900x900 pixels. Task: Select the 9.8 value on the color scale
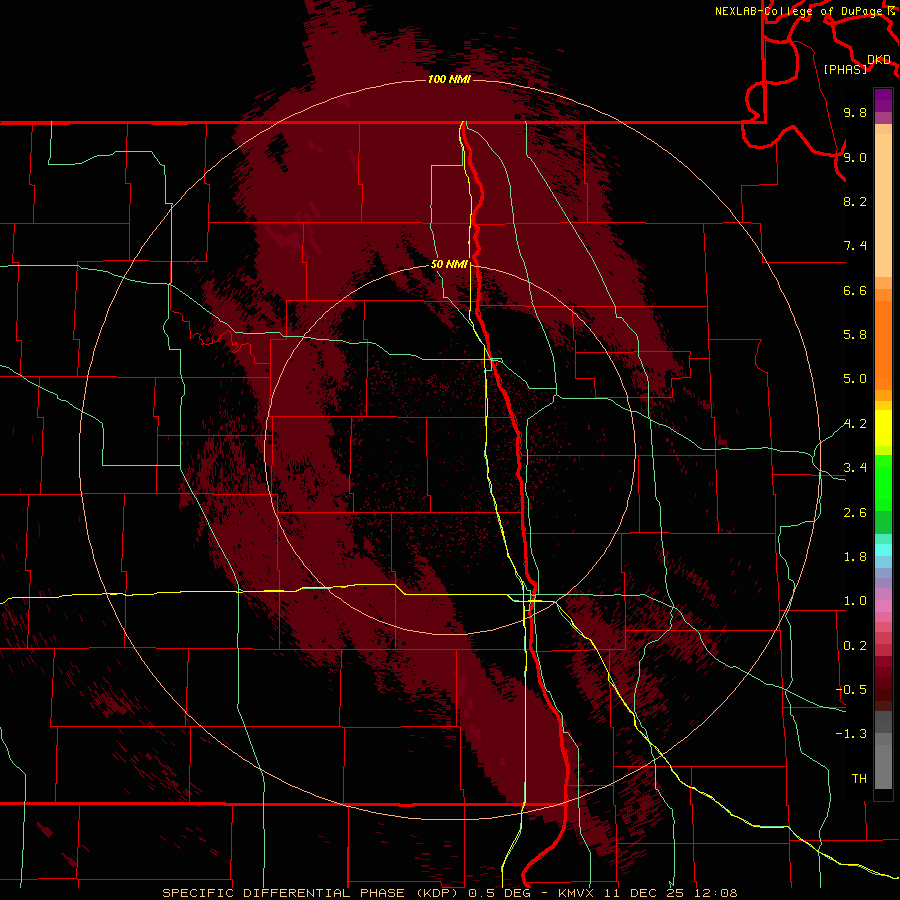[x=855, y=112]
